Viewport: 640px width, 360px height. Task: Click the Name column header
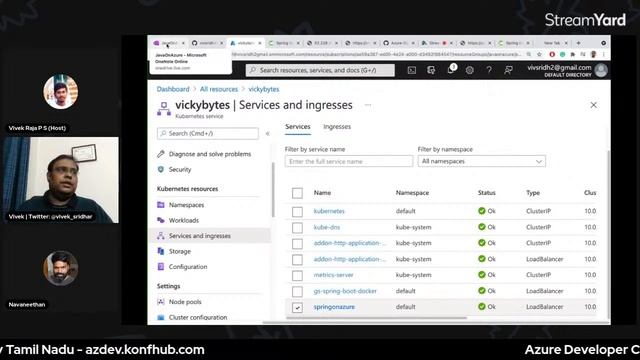[322, 193]
